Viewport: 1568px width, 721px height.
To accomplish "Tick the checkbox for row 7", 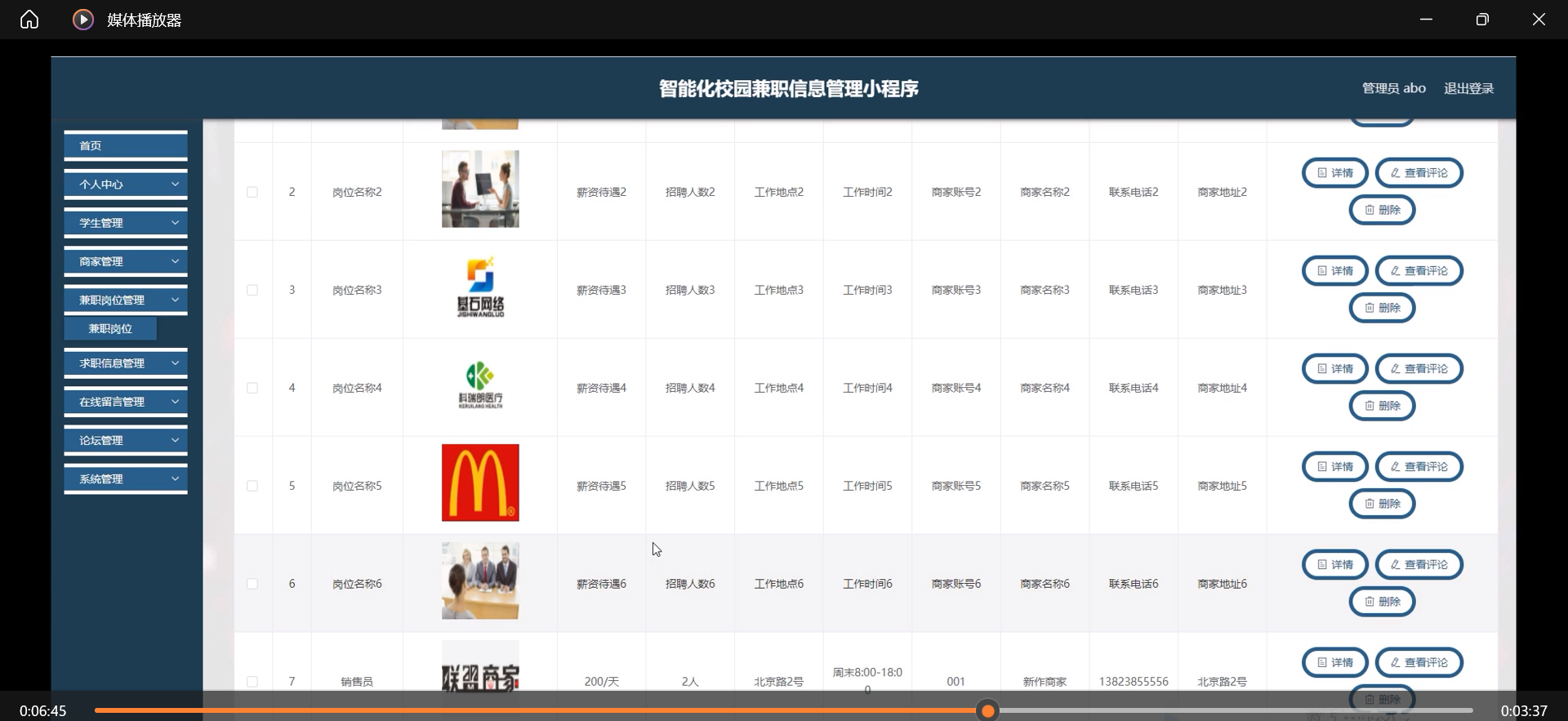I will [252, 682].
